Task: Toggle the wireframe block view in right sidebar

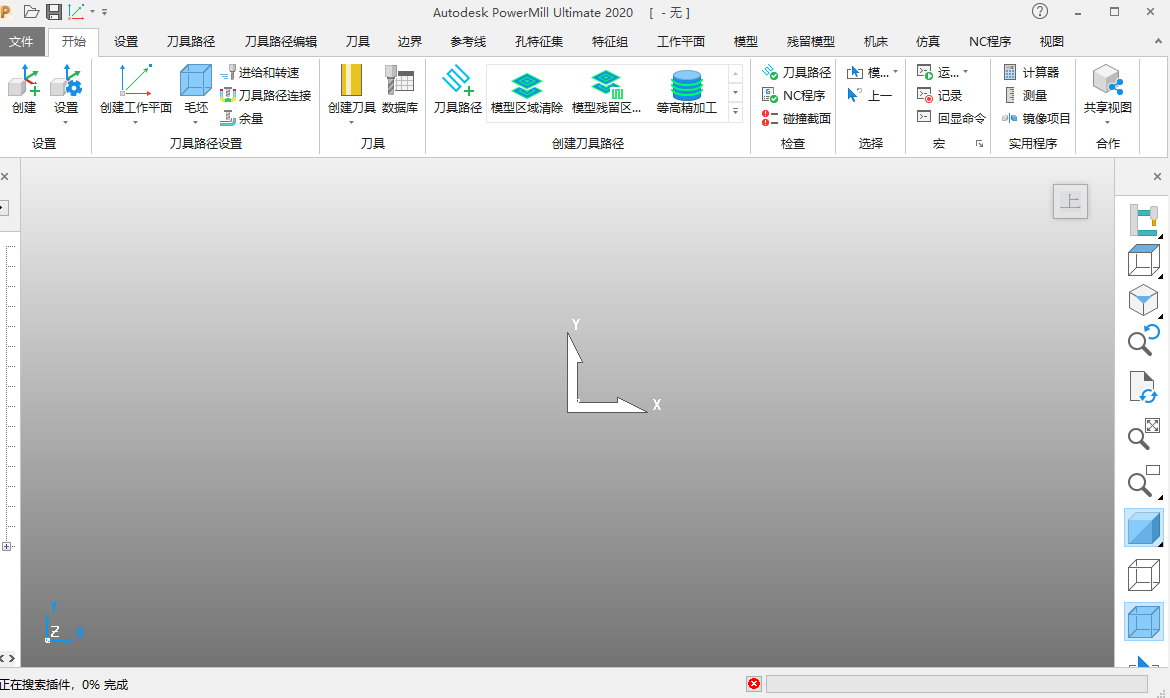Action: [1143, 575]
